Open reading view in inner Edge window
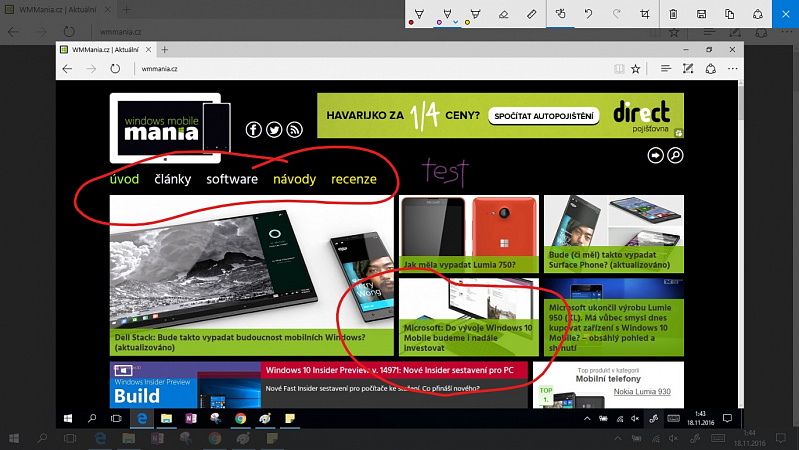This screenshot has width=799, height=450. click(619, 69)
